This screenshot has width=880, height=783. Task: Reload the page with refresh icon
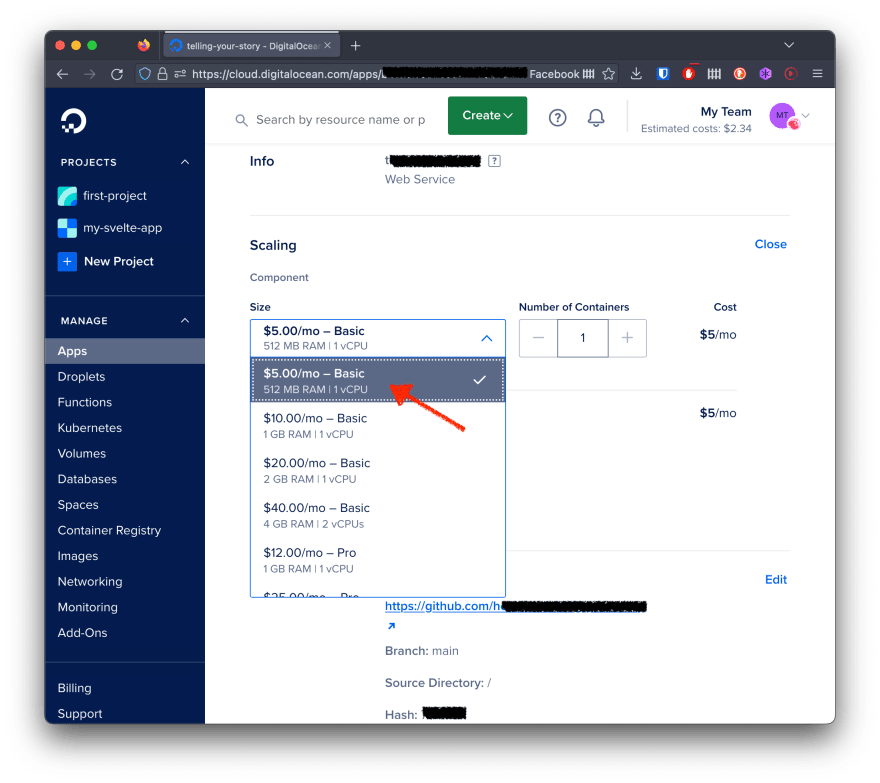click(117, 74)
